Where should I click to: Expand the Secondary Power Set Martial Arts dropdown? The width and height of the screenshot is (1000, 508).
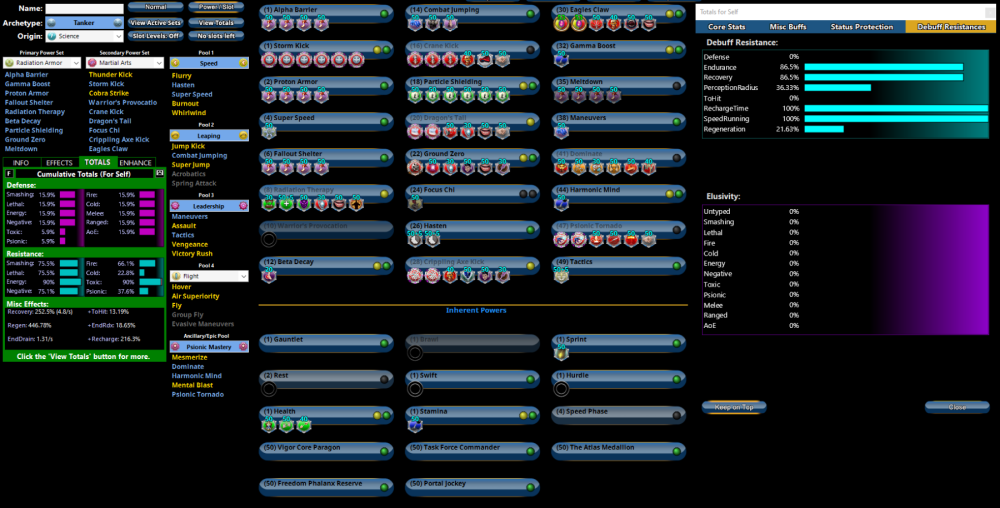coord(124,62)
